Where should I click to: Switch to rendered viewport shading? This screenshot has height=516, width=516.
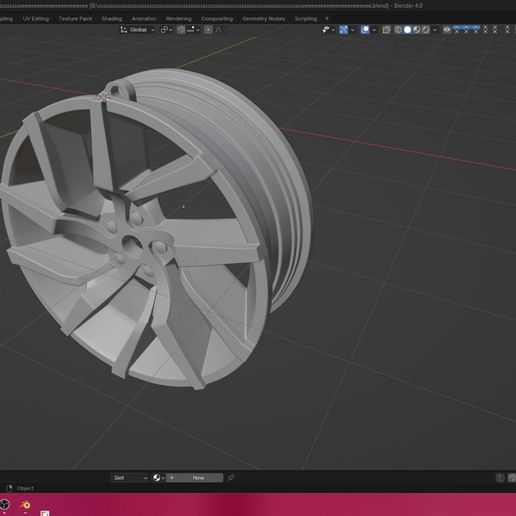point(426,30)
